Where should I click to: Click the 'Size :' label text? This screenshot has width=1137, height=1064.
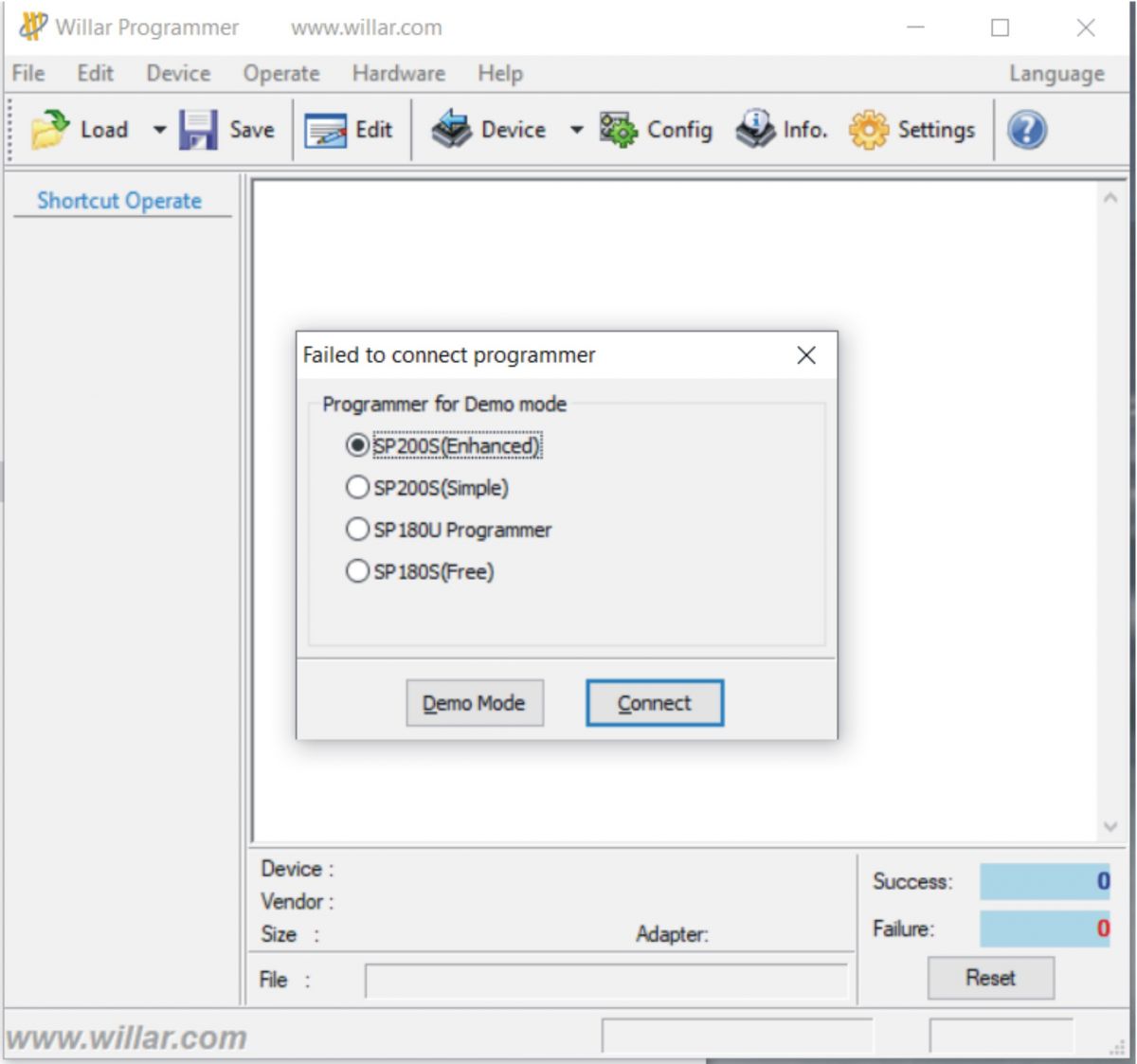290,934
